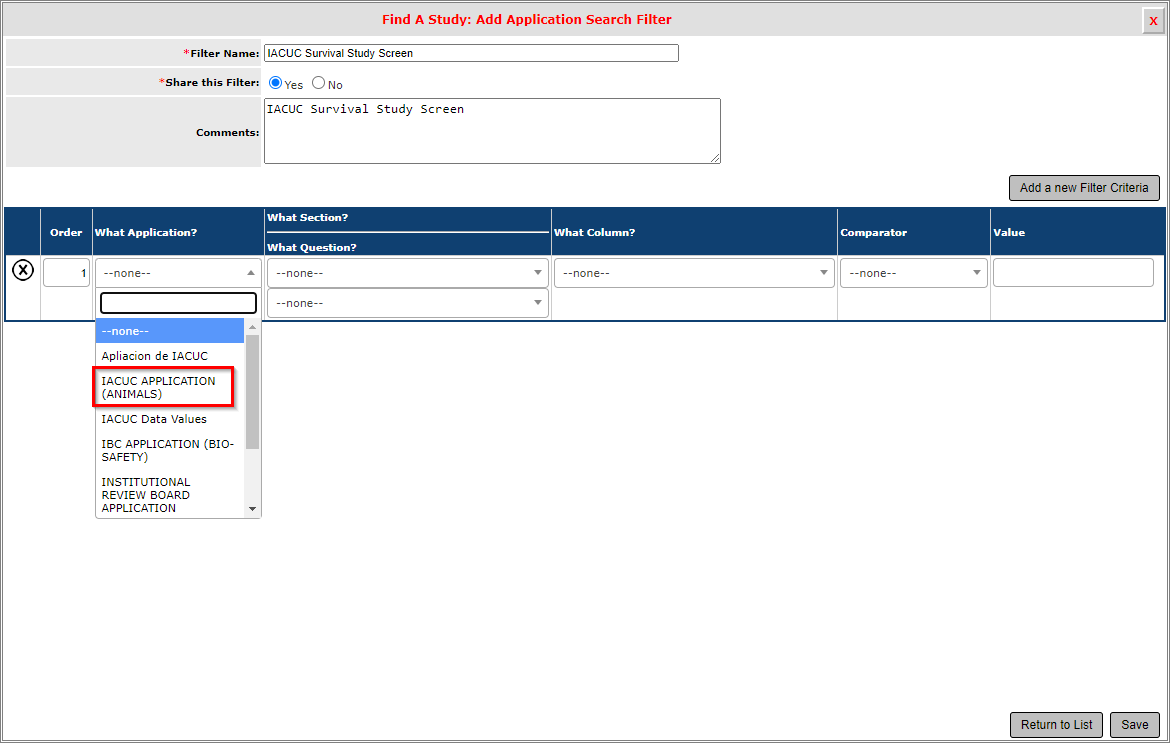1170x743 pixels.
Task: Click Add a new Filter Criteria button
Action: [x=1084, y=188]
